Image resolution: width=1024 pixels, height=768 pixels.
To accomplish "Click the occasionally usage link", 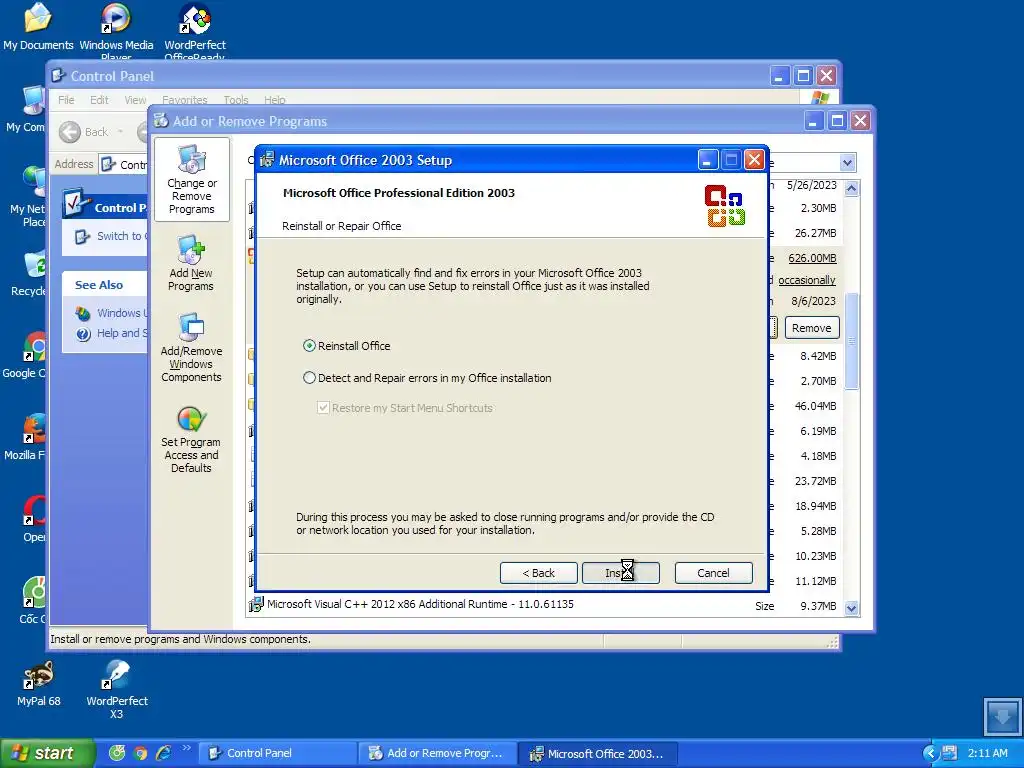I will click(807, 280).
